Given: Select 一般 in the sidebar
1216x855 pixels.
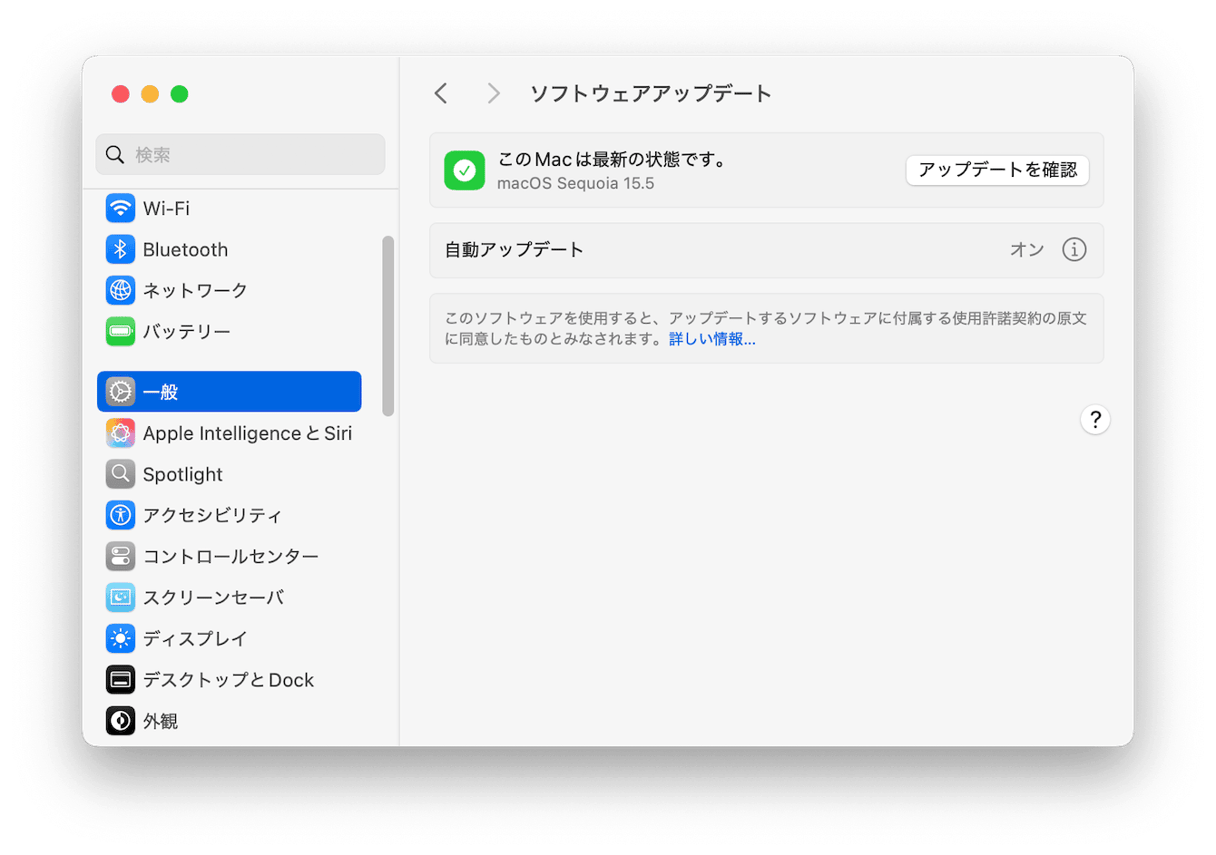Looking at the screenshot, I should [229, 392].
